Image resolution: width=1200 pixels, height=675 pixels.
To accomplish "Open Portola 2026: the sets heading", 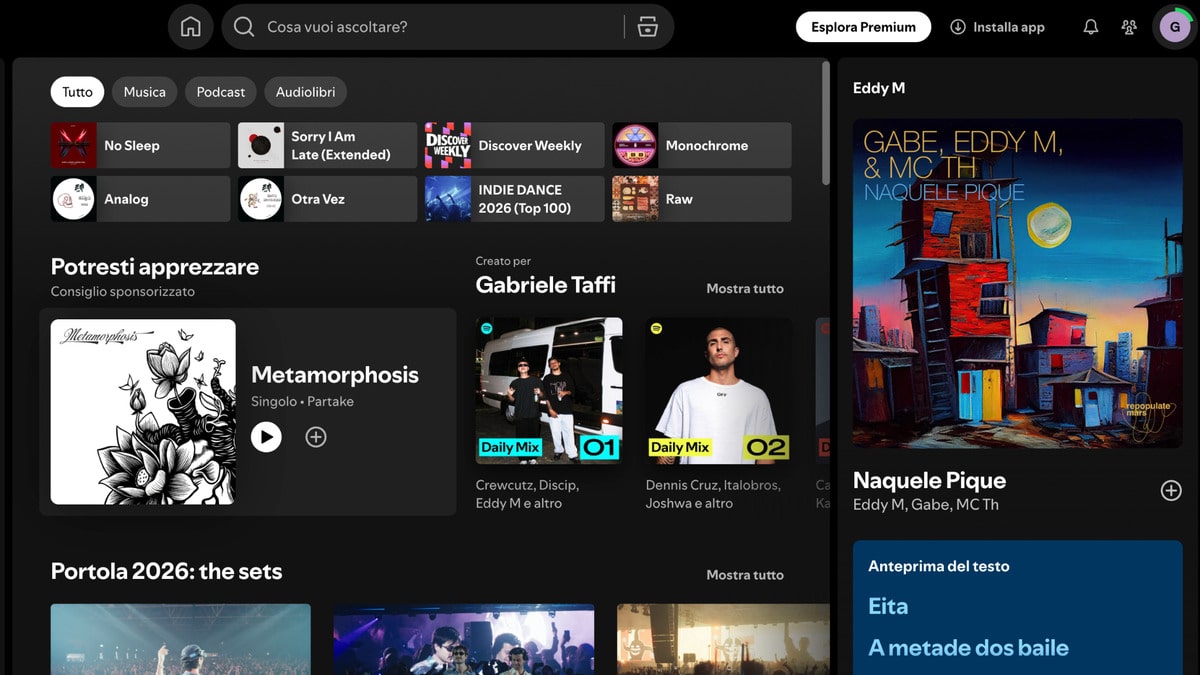I will [167, 571].
